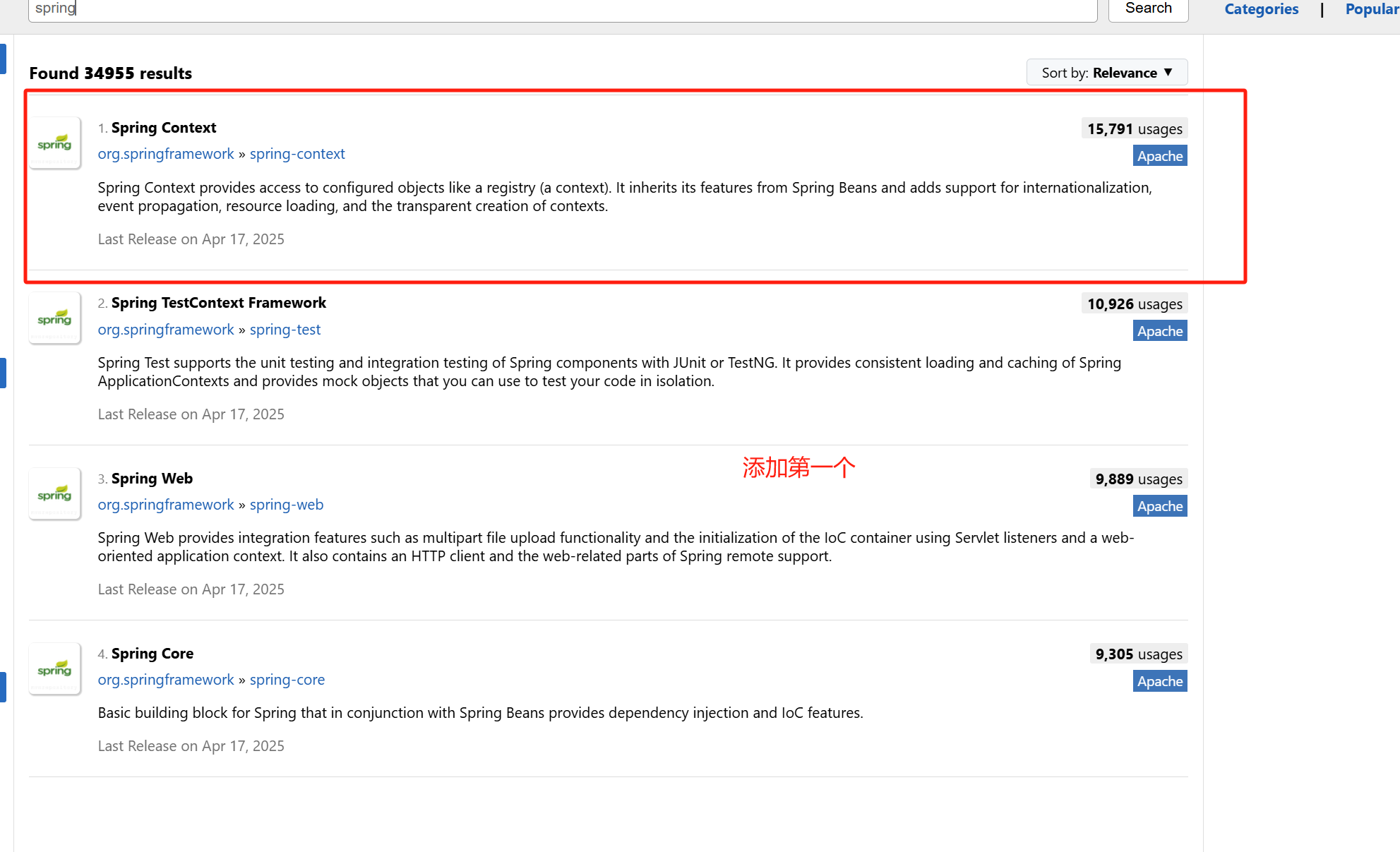1400x852 pixels.
Task: Open the Spring Web result title
Action: [x=152, y=479]
